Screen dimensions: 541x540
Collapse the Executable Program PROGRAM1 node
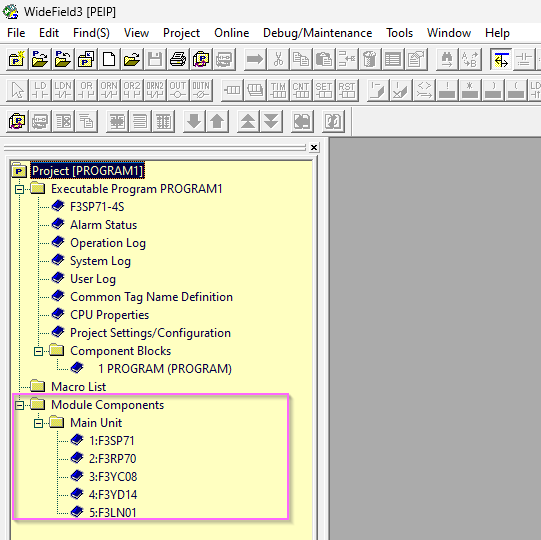pyautogui.click(x=20, y=189)
